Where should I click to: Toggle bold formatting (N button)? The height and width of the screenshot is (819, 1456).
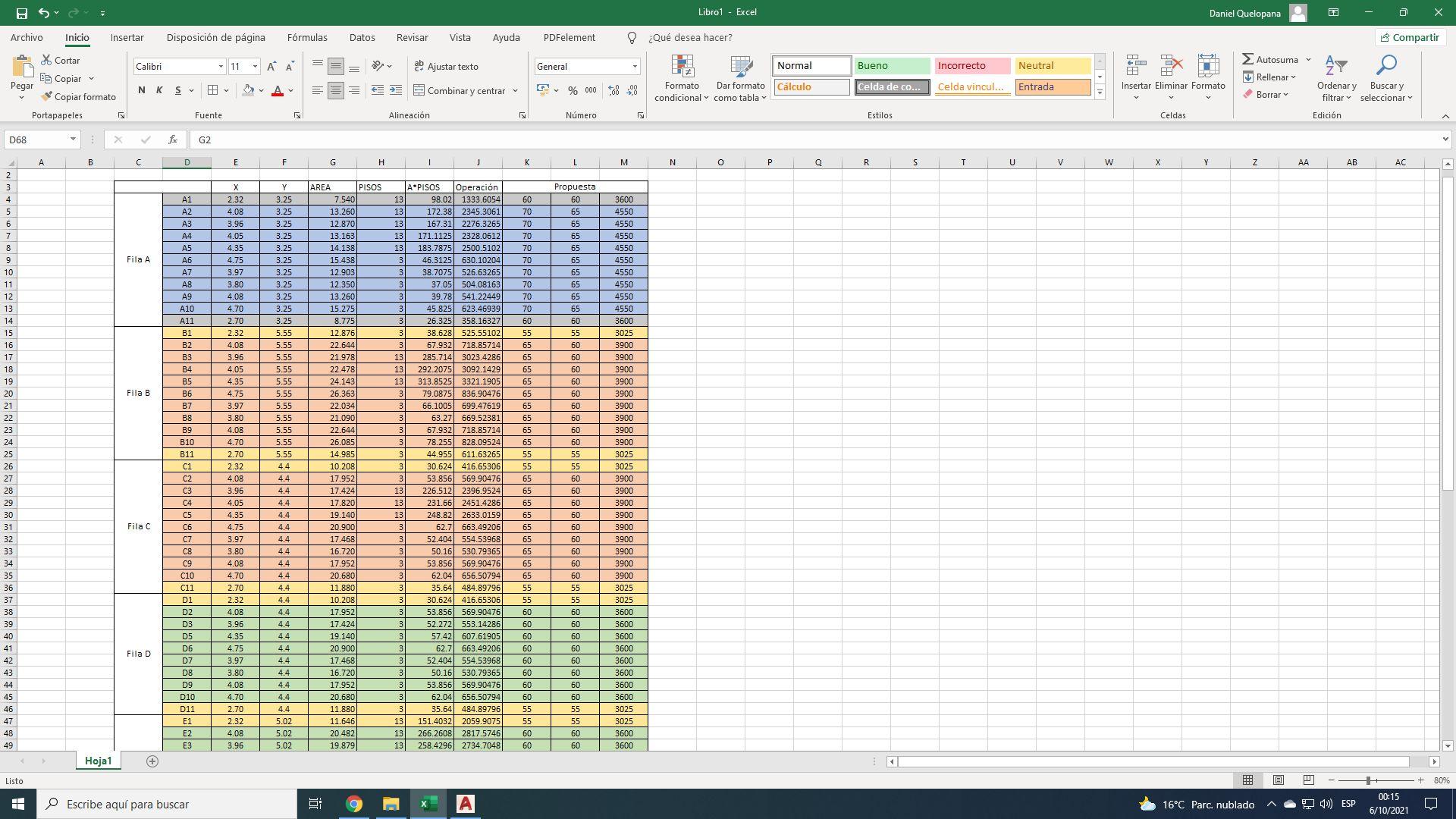(x=141, y=90)
